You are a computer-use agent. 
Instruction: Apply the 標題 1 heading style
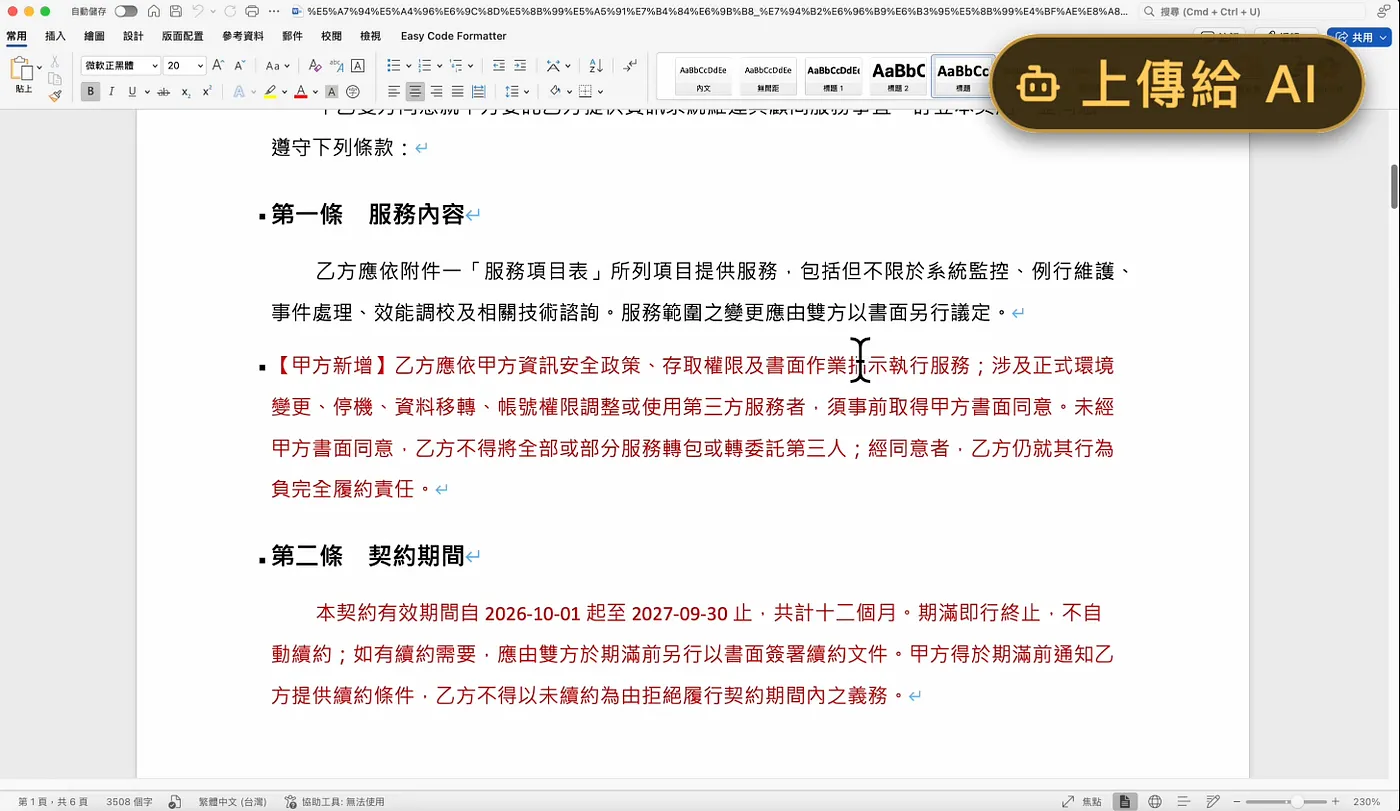(834, 75)
